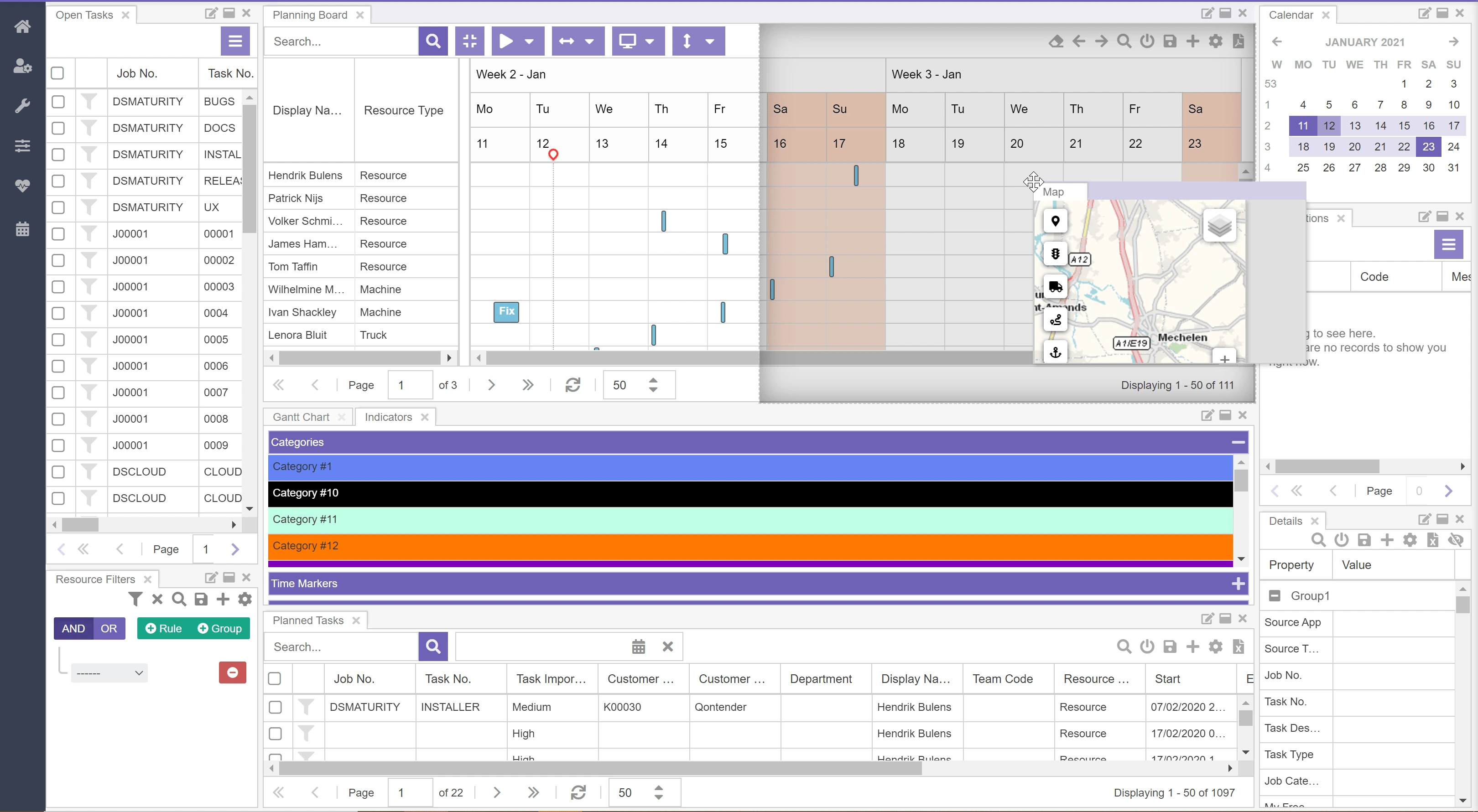
Task: Open the hamburger menu in Open Tasks
Action: pyautogui.click(x=235, y=41)
